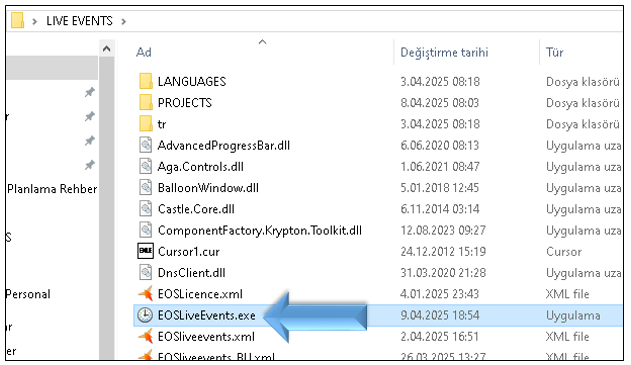Click the Cursor type cell
The width and height of the screenshot is (631, 365).
pyautogui.click(x=564, y=252)
